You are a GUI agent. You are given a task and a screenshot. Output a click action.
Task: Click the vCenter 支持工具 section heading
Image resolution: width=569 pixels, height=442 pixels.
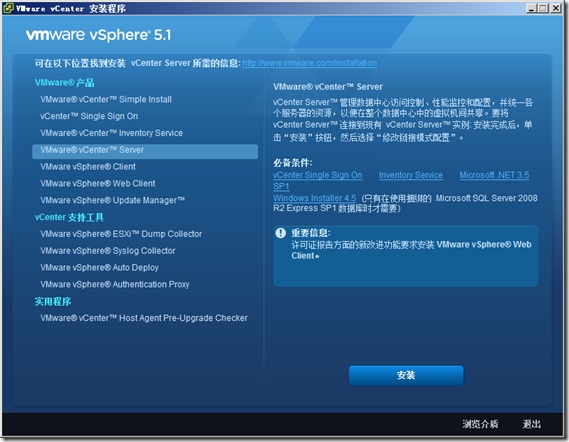click(69, 217)
